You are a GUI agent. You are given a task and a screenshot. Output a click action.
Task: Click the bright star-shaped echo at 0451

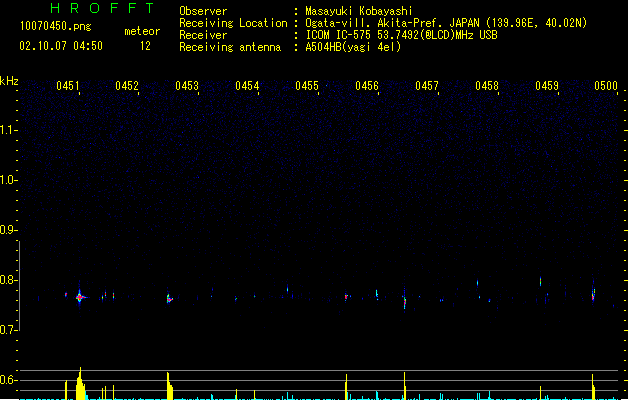[x=80, y=297]
